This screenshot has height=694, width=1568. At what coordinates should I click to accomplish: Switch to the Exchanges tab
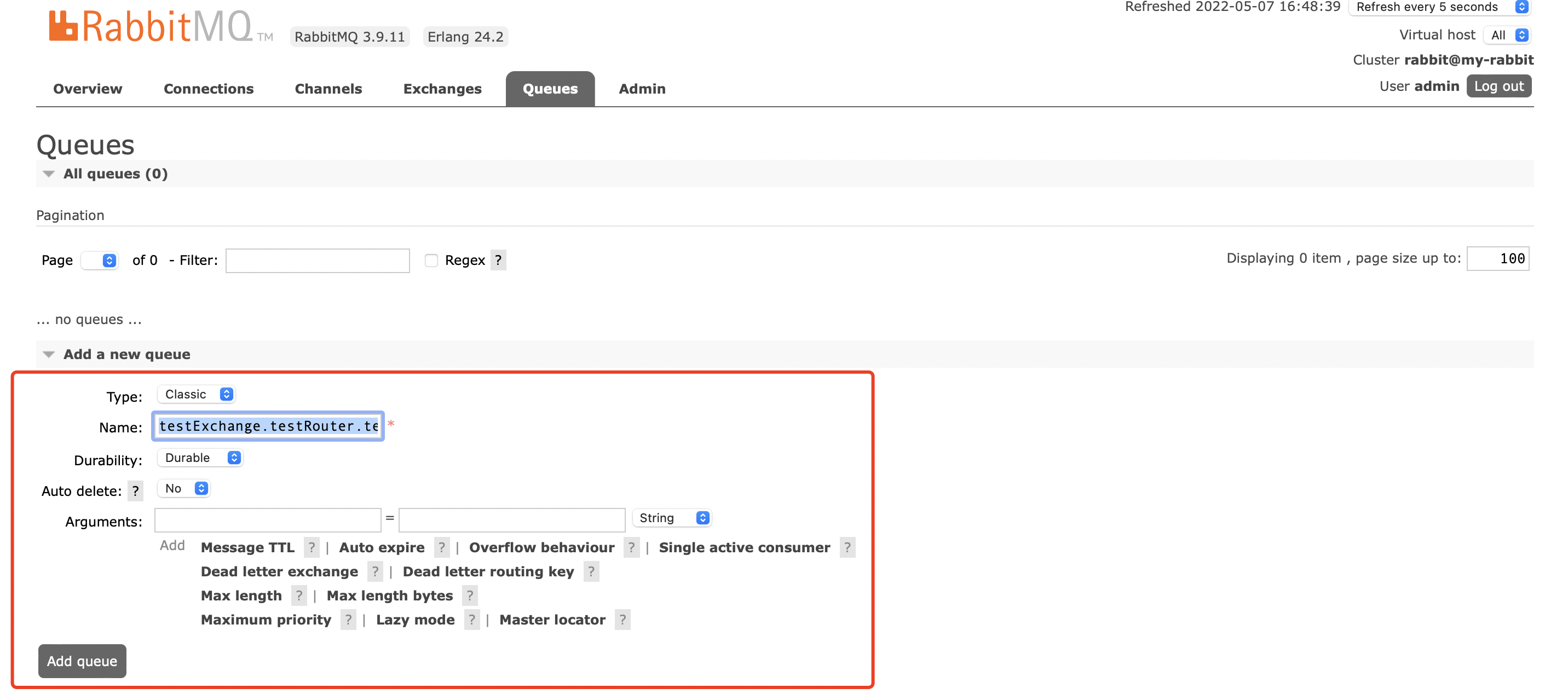(x=442, y=90)
